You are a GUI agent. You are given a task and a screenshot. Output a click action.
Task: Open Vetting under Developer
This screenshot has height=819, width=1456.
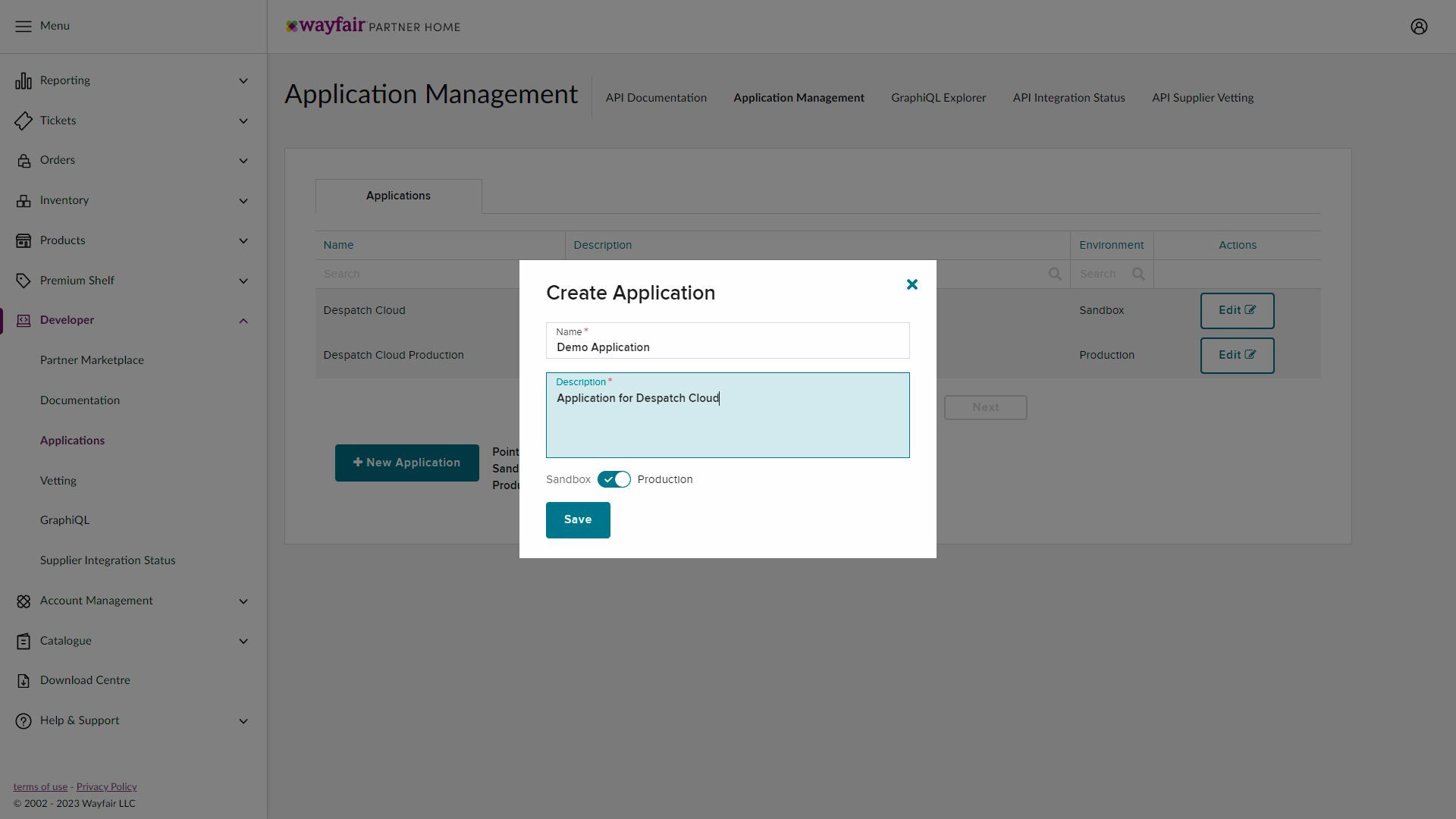pyautogui.click(x=58, y=481)
